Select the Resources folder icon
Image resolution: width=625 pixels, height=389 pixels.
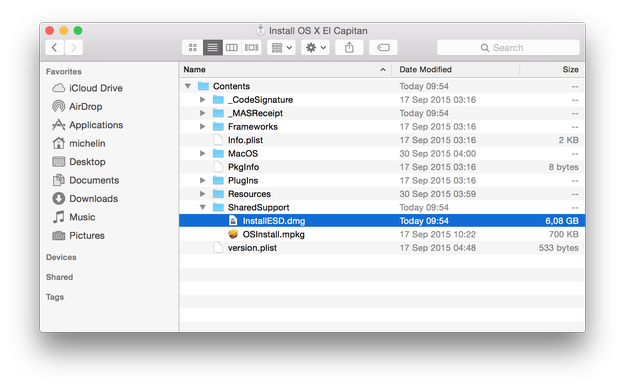pyautogui.click(x=218, y=194)
